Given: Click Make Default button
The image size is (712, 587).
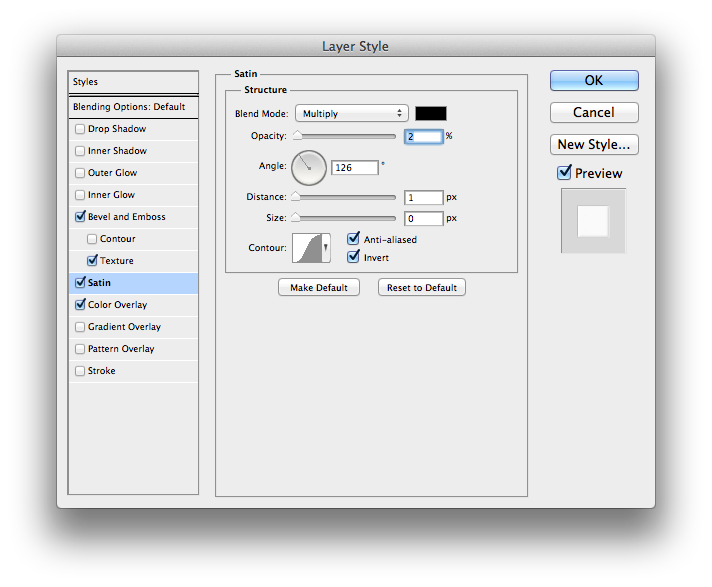Looking at the screenshot, I should click(319, 287).
